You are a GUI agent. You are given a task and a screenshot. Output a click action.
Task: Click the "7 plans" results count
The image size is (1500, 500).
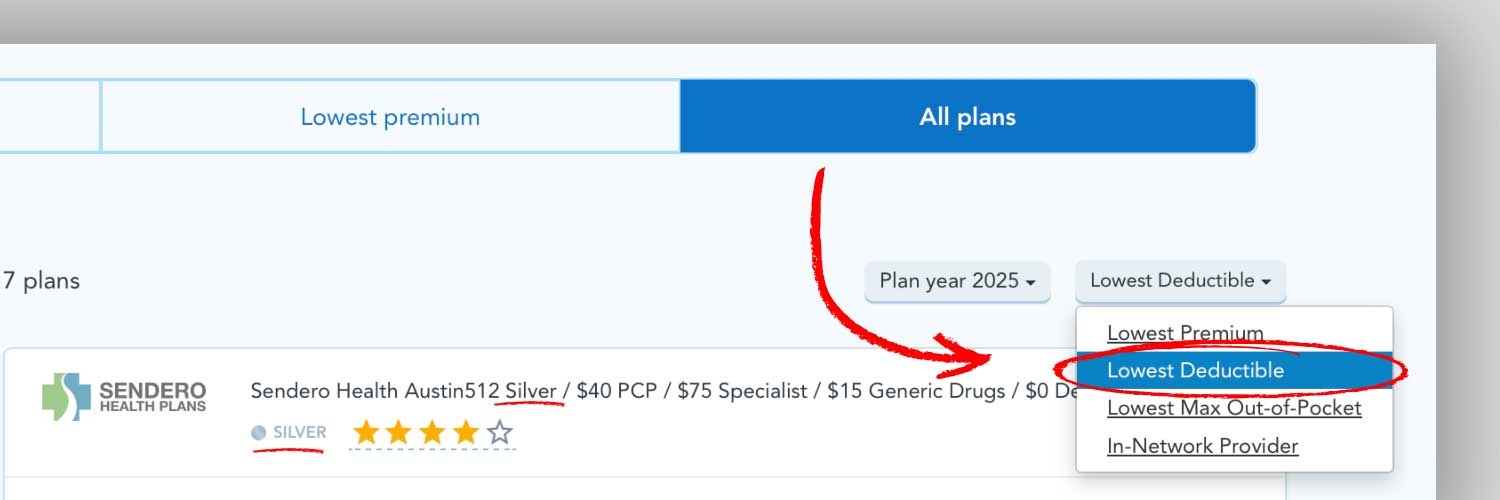(x=41, y=281)
